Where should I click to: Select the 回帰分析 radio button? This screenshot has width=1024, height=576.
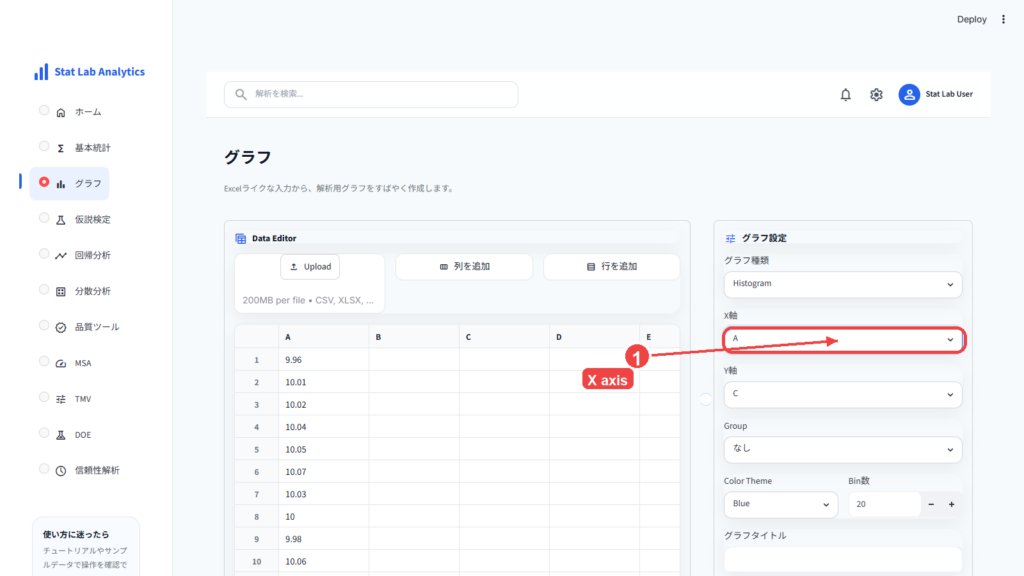(44, 253)
